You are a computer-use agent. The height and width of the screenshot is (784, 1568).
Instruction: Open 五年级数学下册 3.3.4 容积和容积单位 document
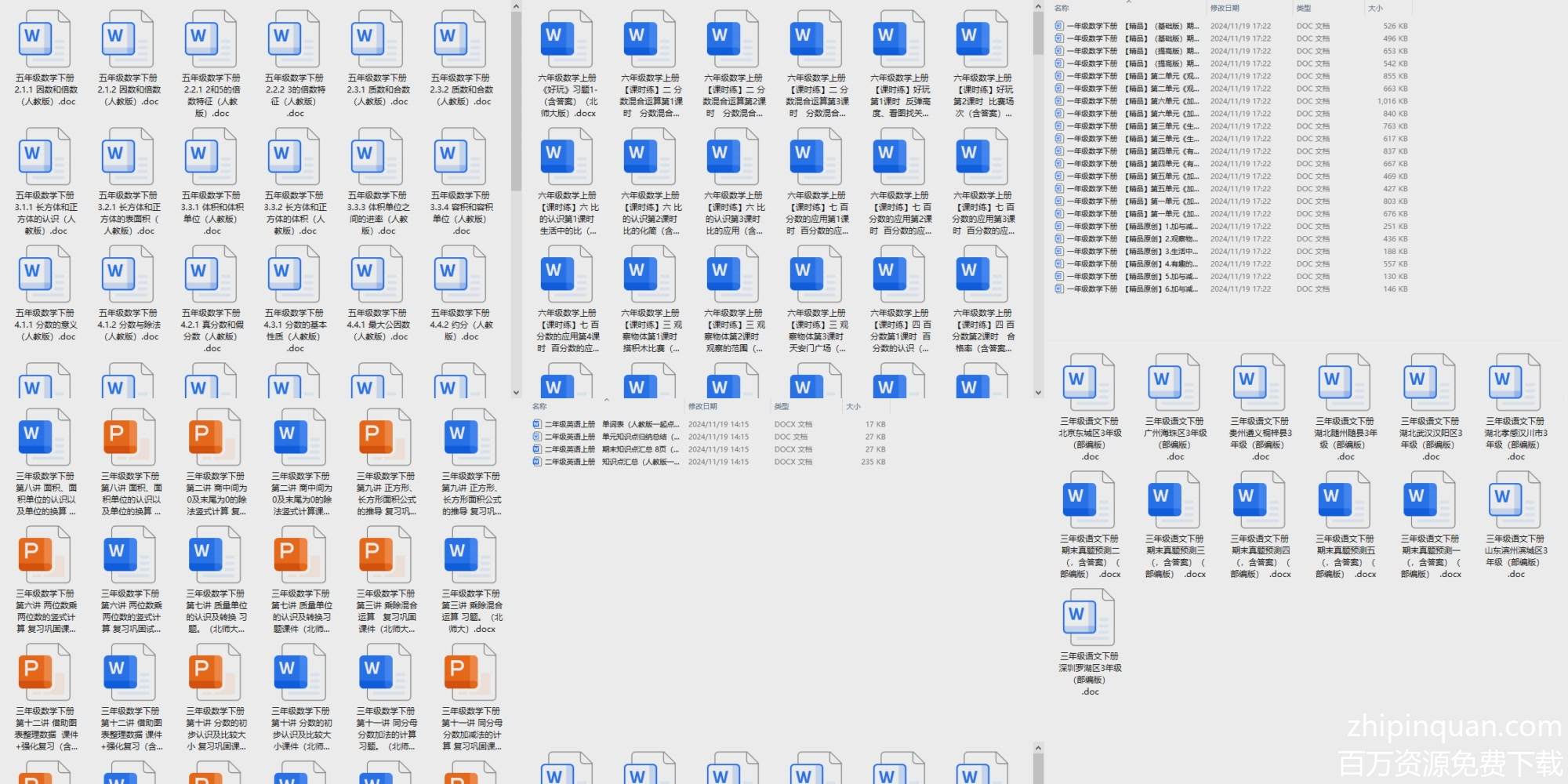point(460,157)
